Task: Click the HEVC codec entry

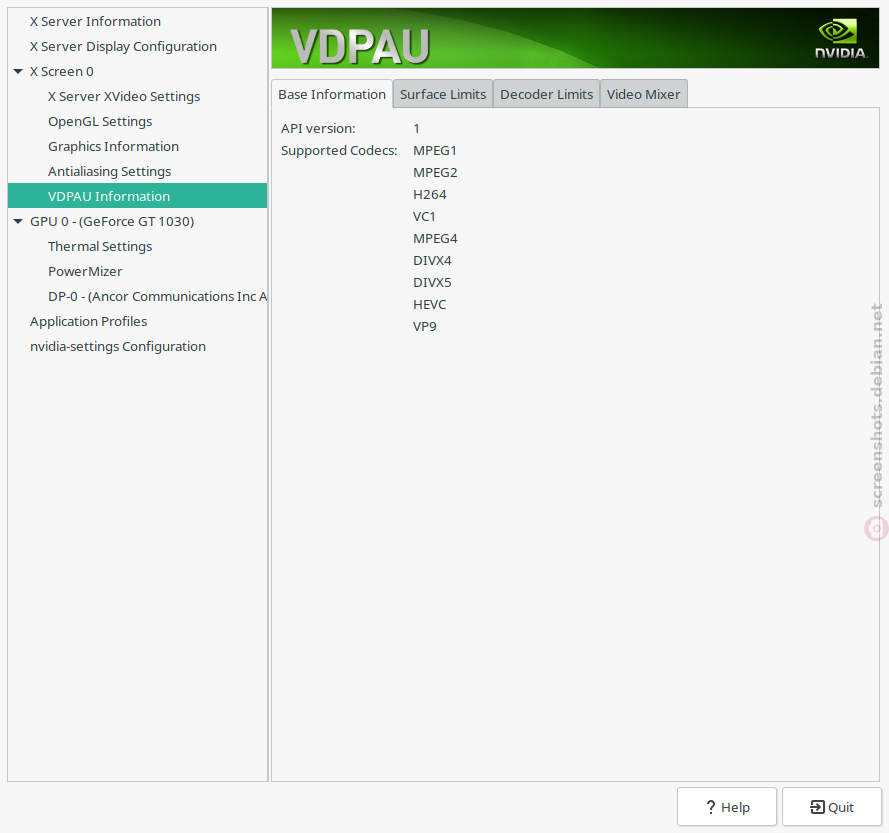Action: 429,305
